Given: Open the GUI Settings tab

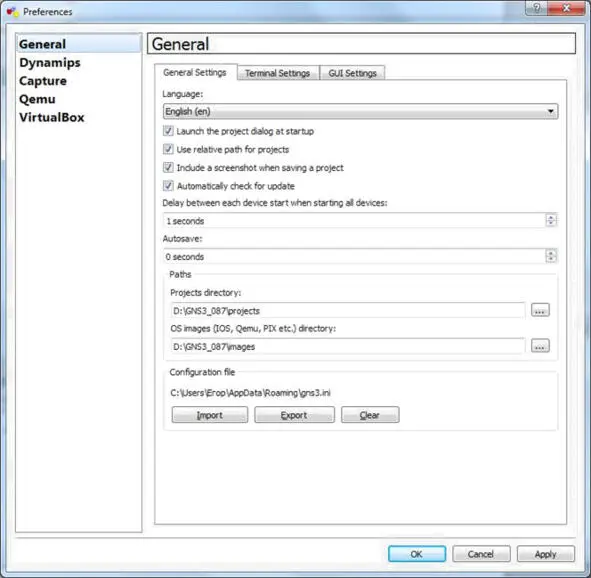Looking at the screenshot, I should click(x=352, y=73).
